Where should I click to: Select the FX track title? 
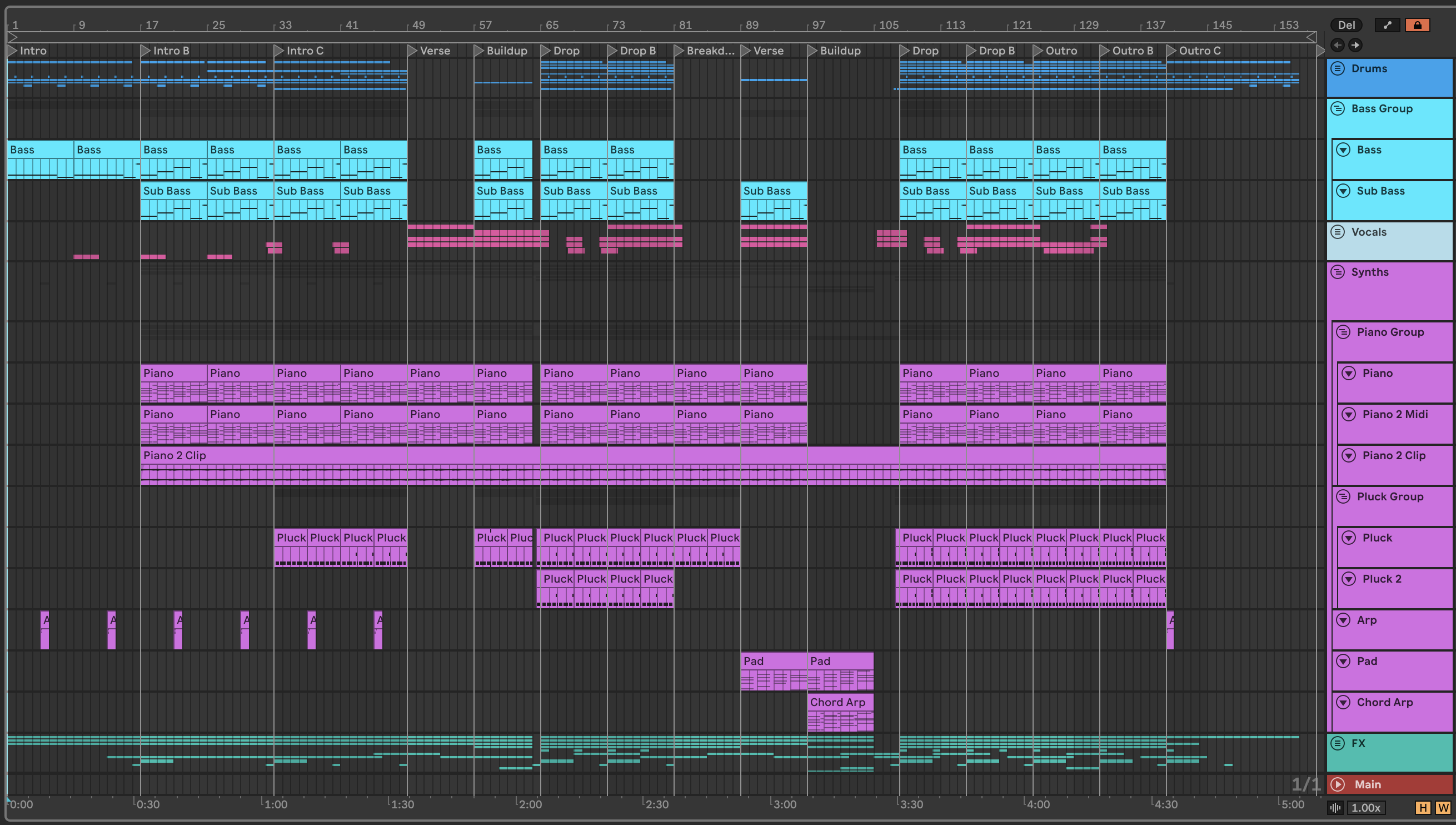(1358, 743)
